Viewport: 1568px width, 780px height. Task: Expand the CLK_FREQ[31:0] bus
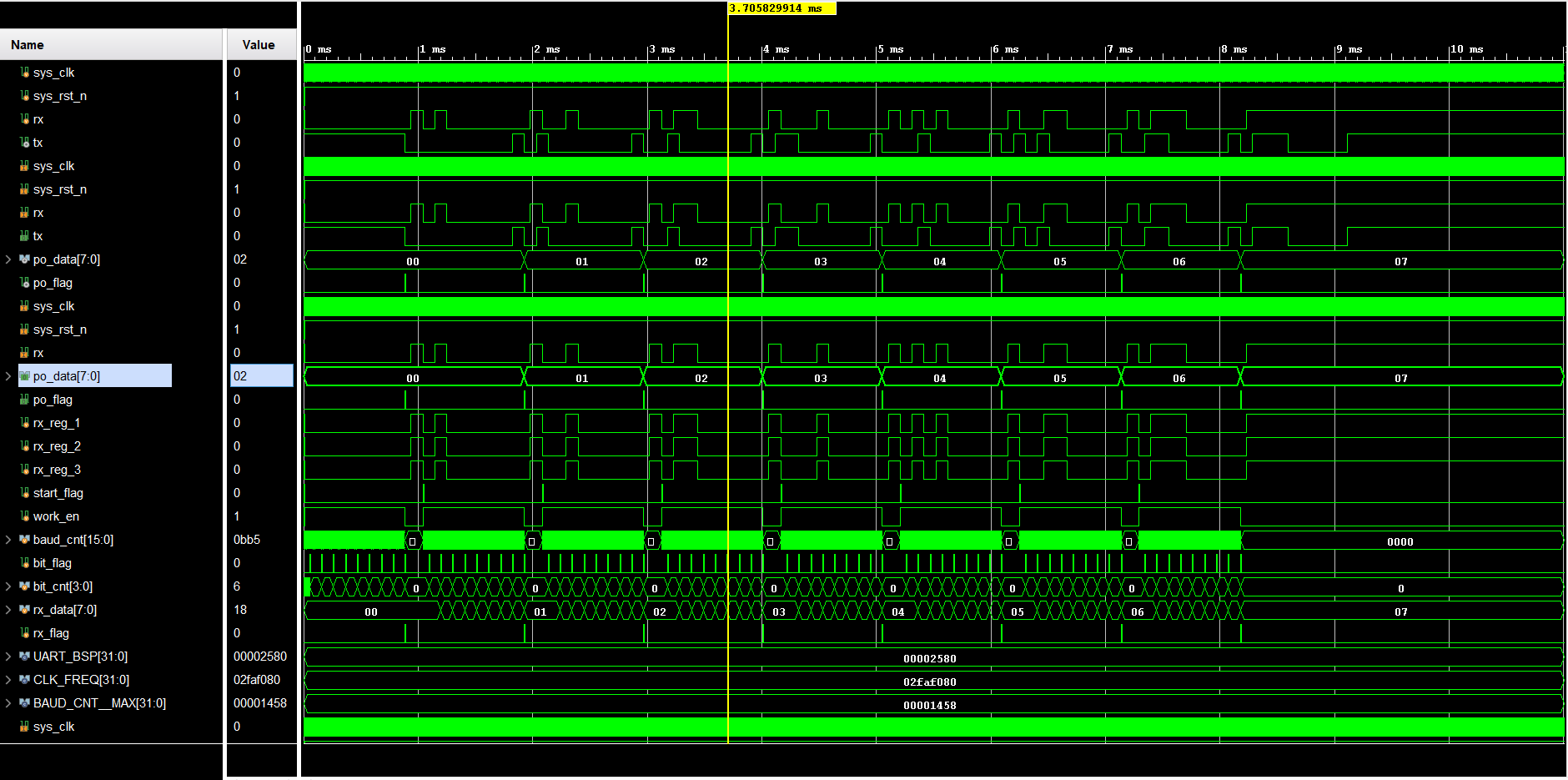point(8,680)
